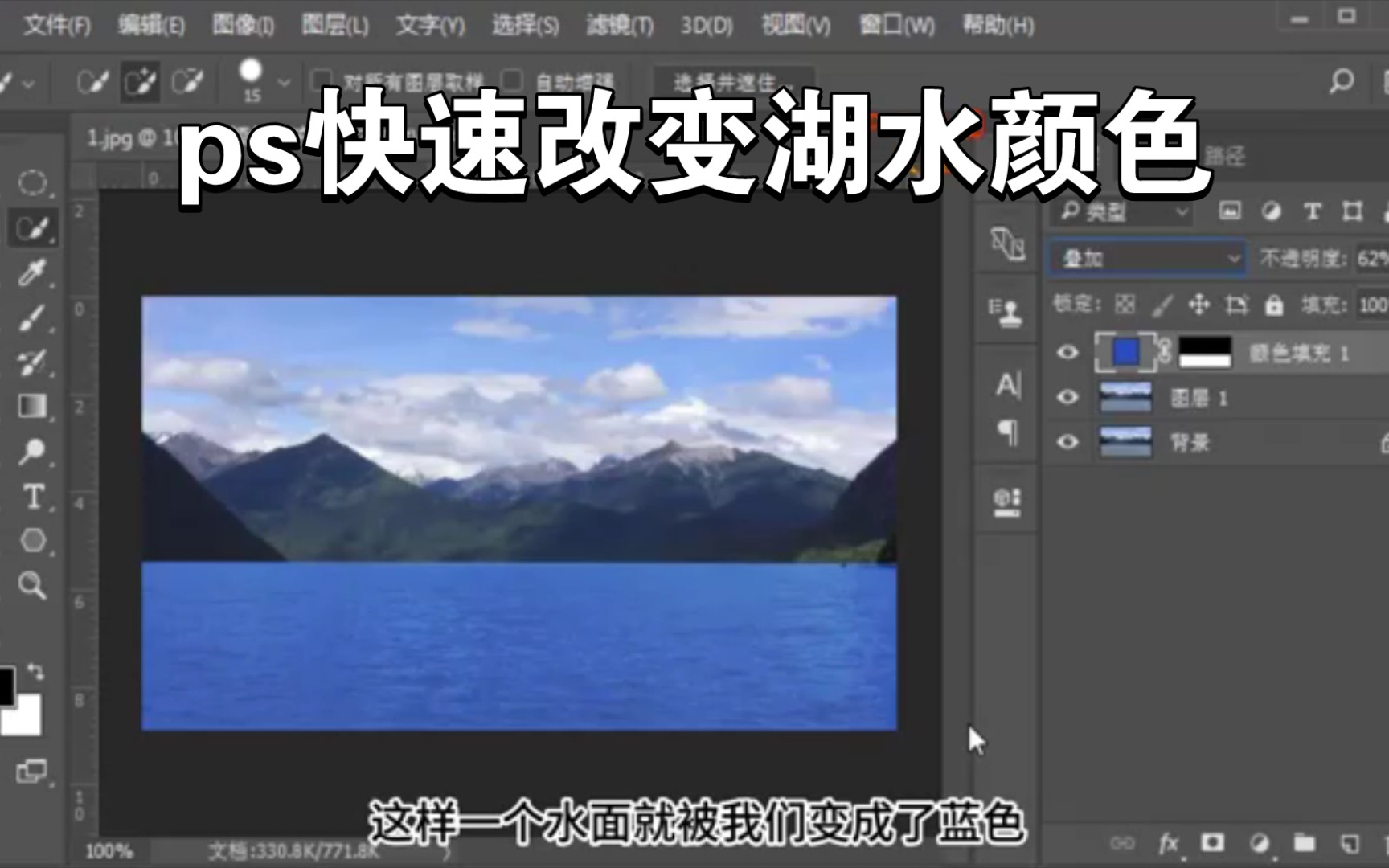The image size is (1389, 868).
Task: Click the link layers button
Action: [1122, 843]
